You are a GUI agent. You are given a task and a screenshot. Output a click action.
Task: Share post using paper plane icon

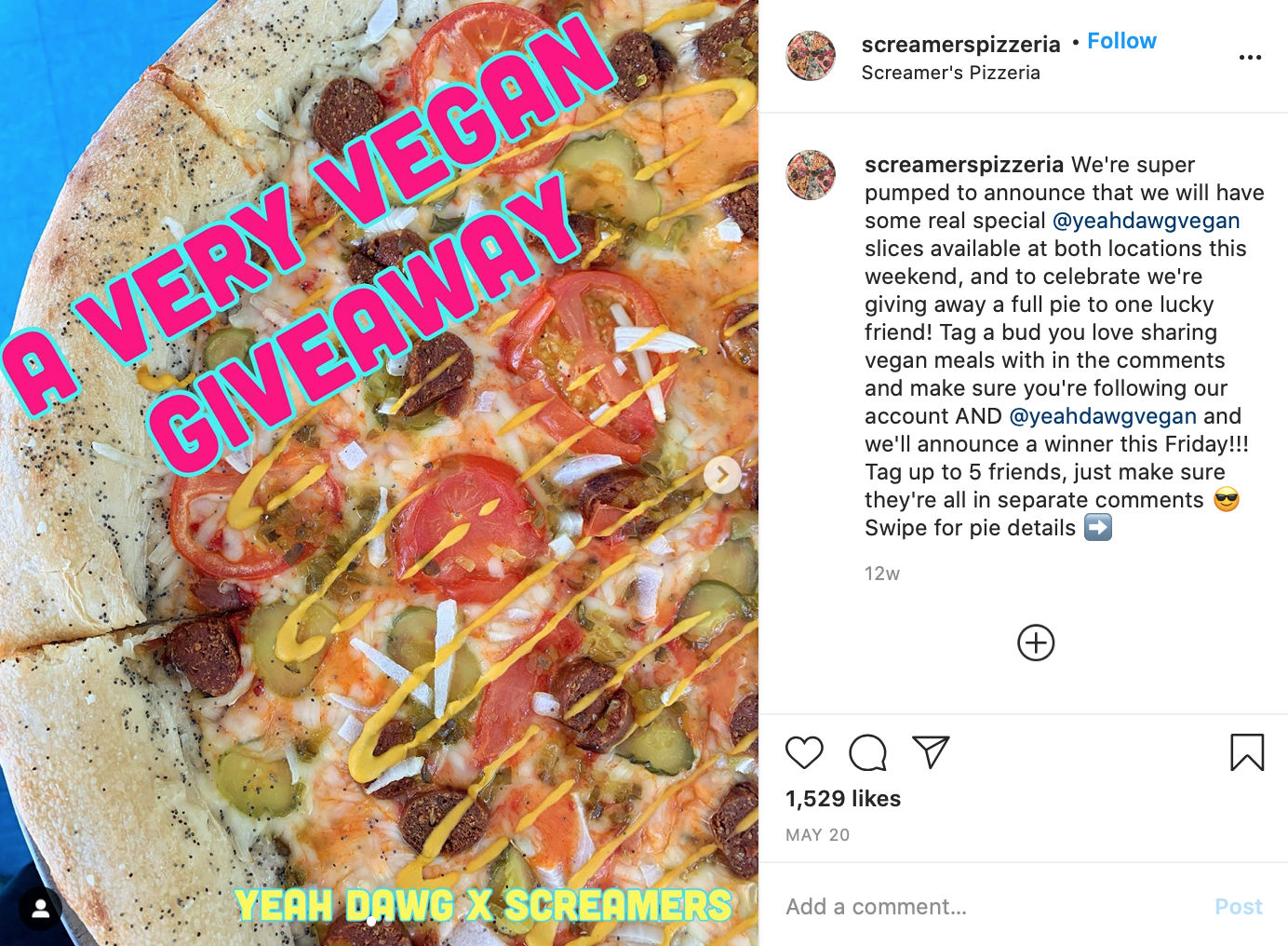931,752
